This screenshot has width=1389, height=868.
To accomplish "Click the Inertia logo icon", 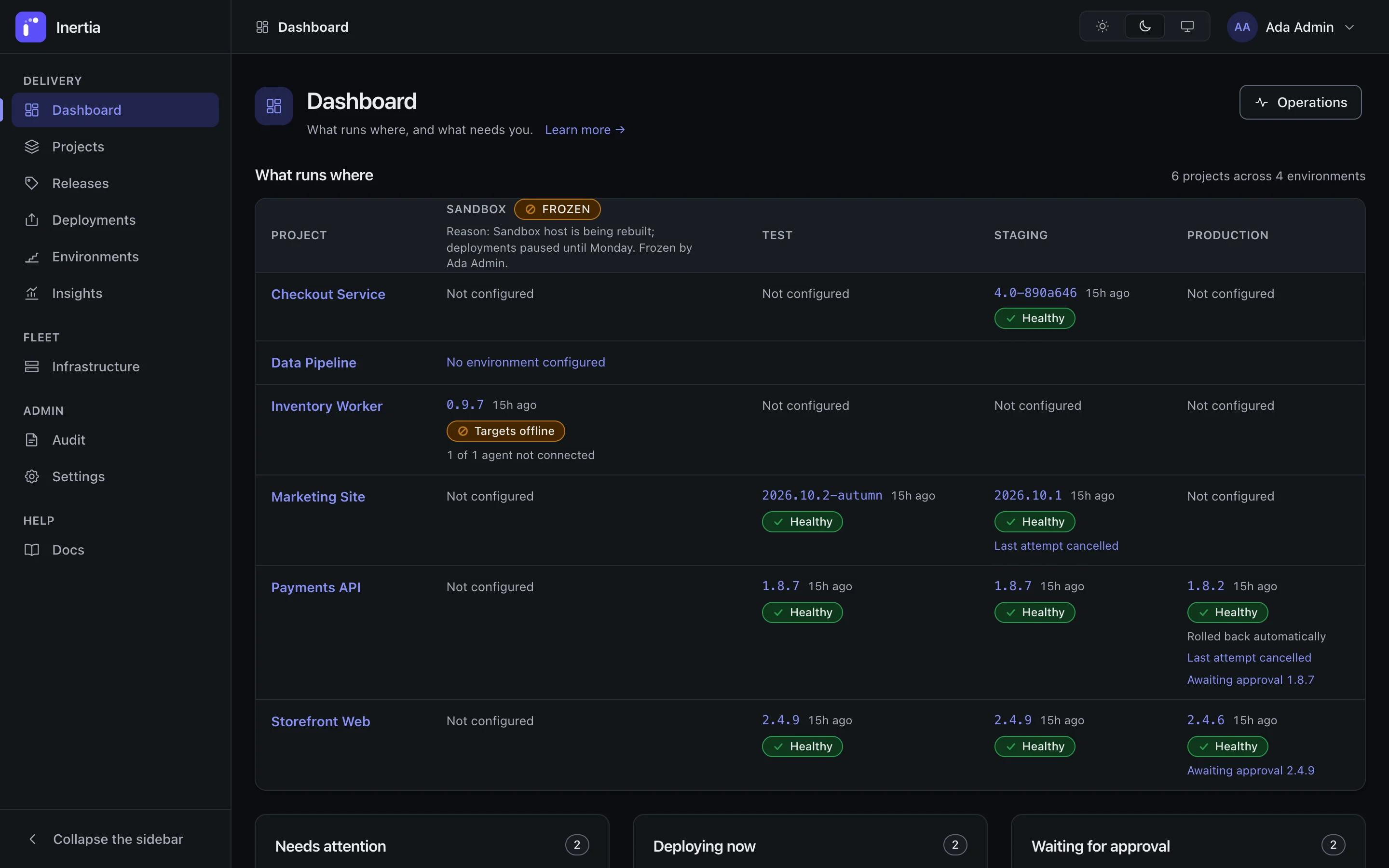I will point(30,27).
